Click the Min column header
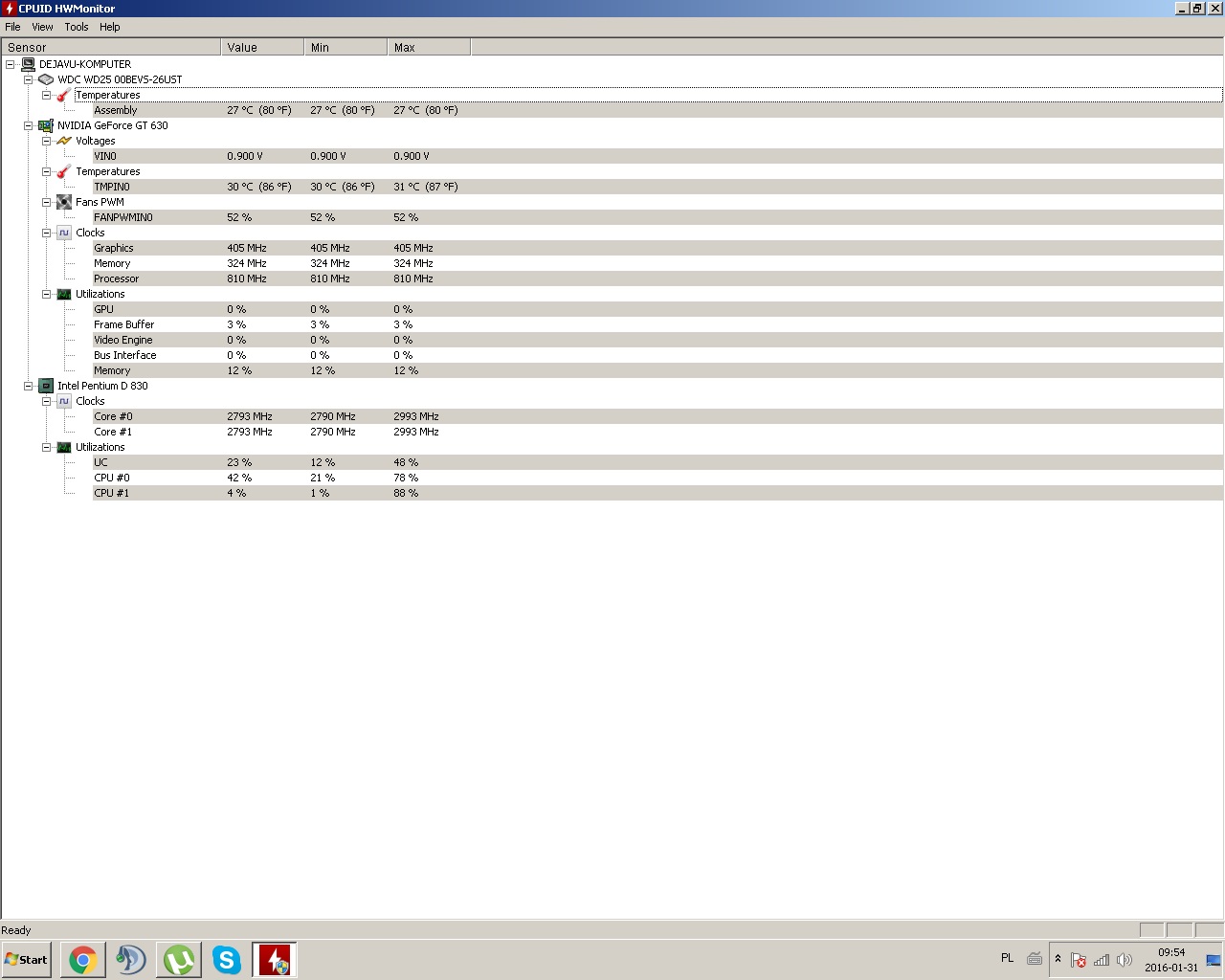Image resolution: width=1225 pixels, height=980 pixels. (x=345, y=47)
